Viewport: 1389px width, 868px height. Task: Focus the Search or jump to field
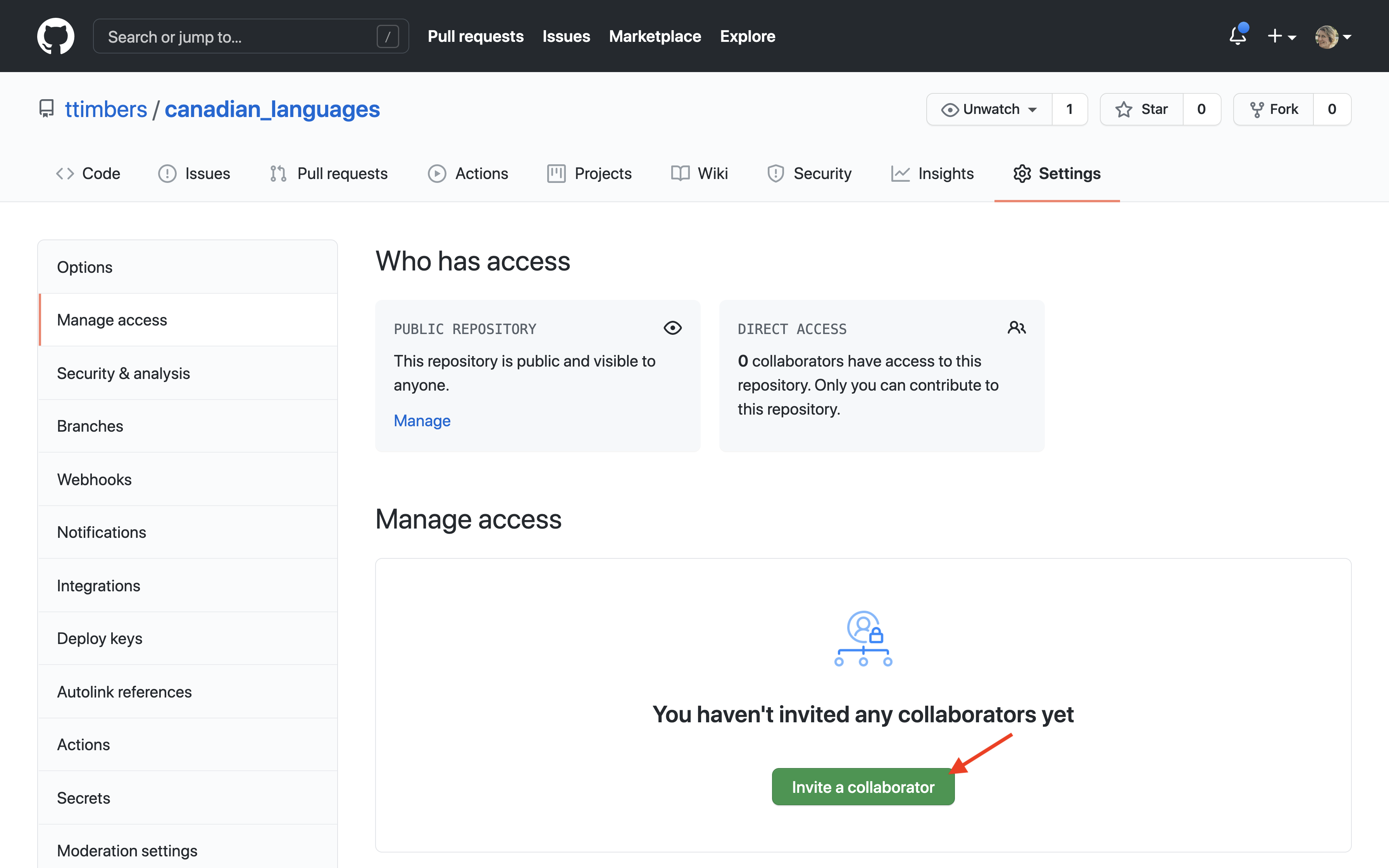tap(251, 36)
